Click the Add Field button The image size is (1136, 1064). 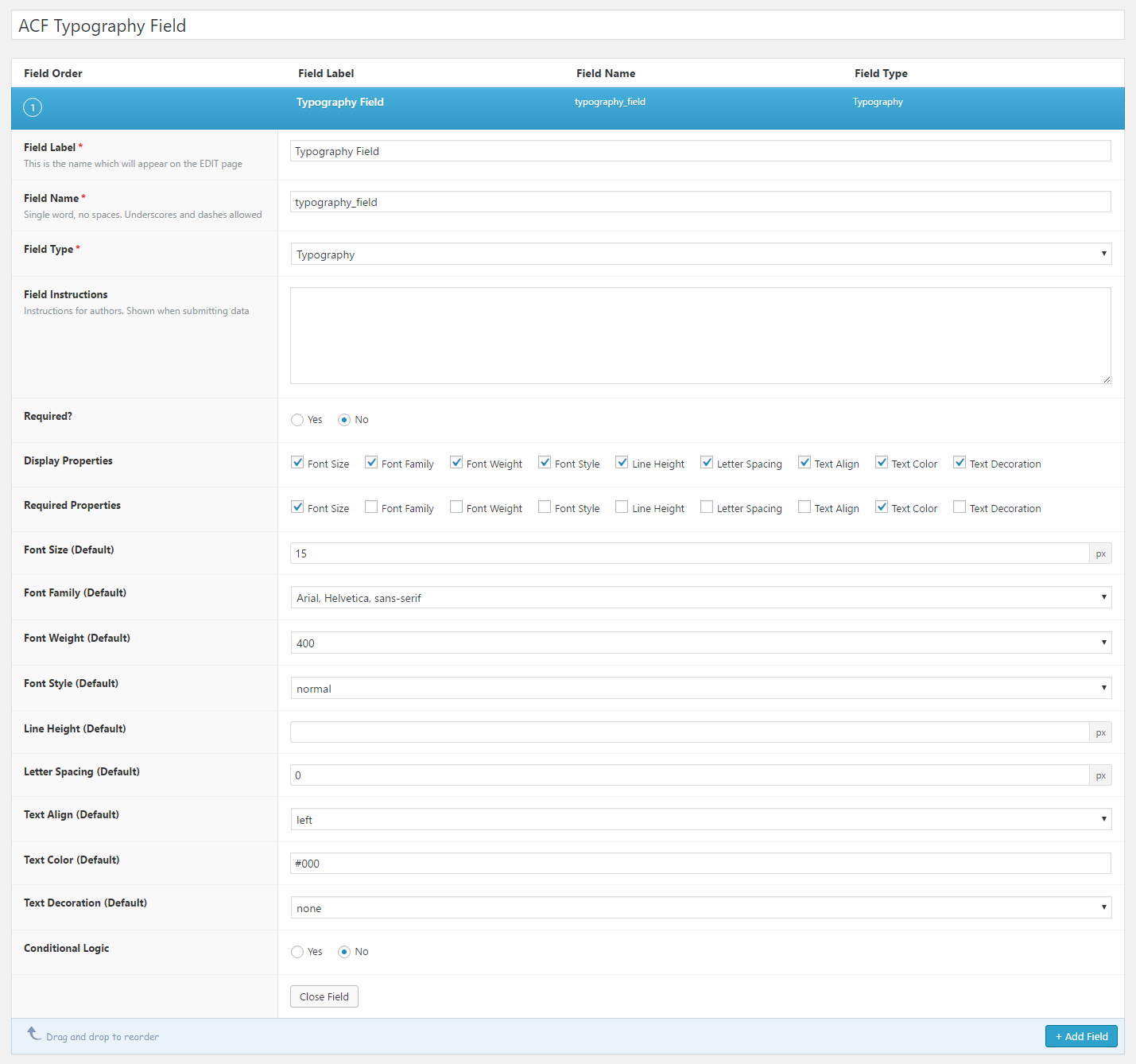(x=1081, y=1036)
